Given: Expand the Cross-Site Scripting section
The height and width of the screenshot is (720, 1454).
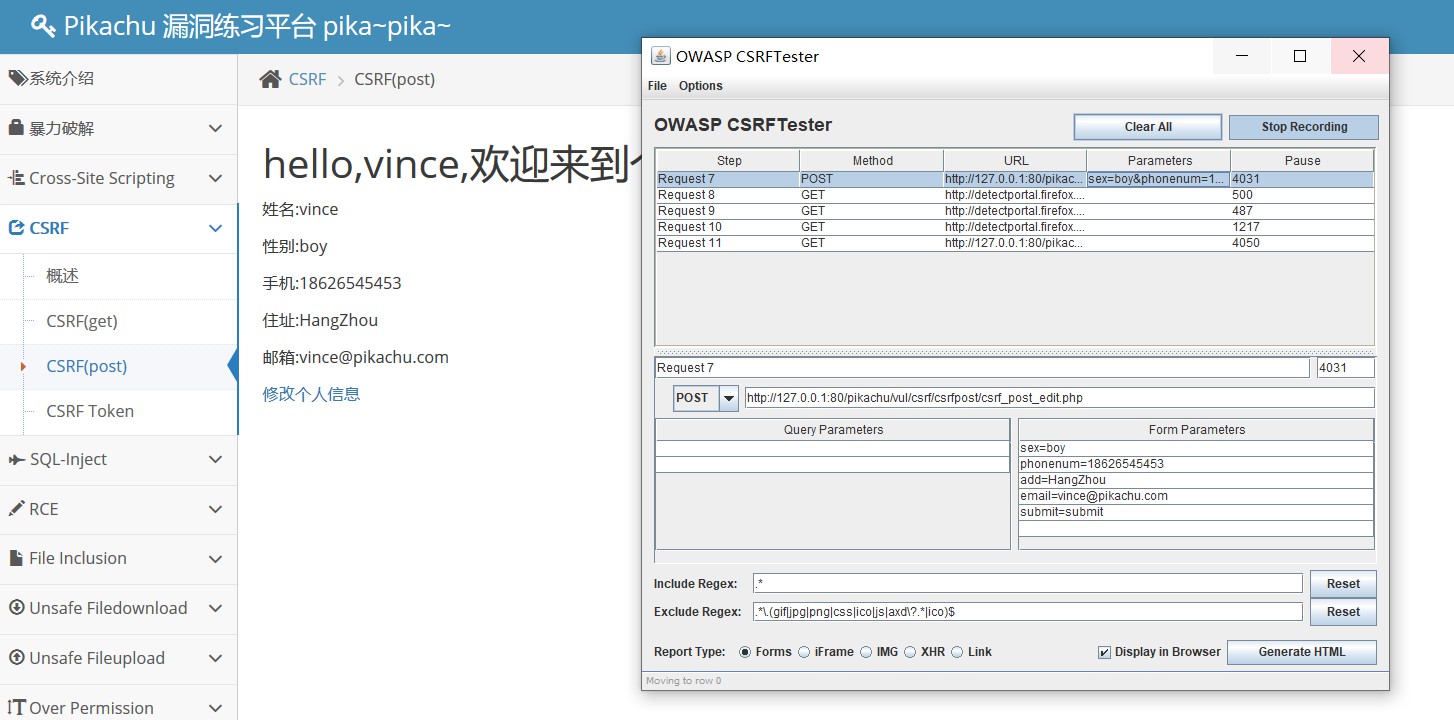Looking at the screenshot, I should tap(215, 179).
